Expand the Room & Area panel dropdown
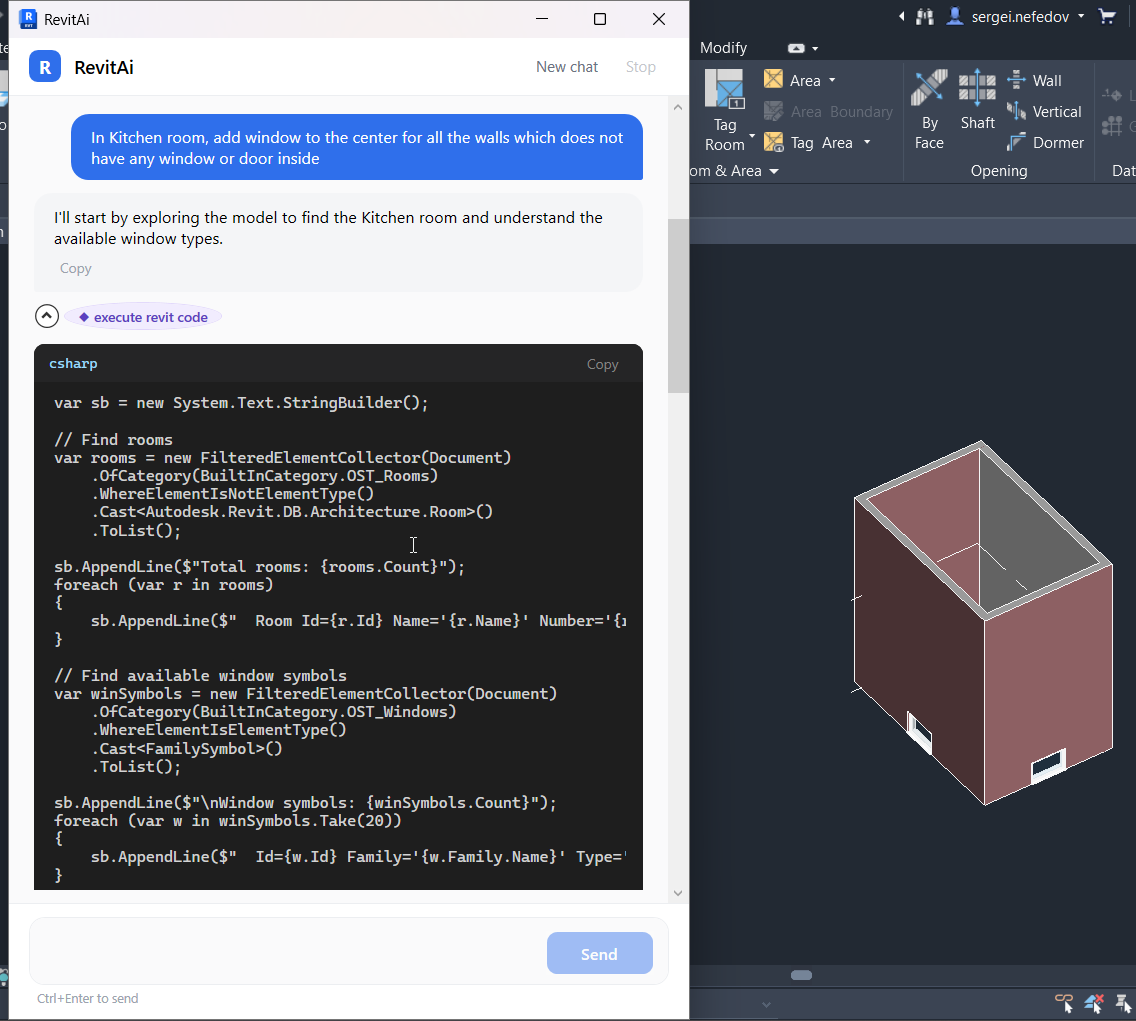 pos(774,172)
